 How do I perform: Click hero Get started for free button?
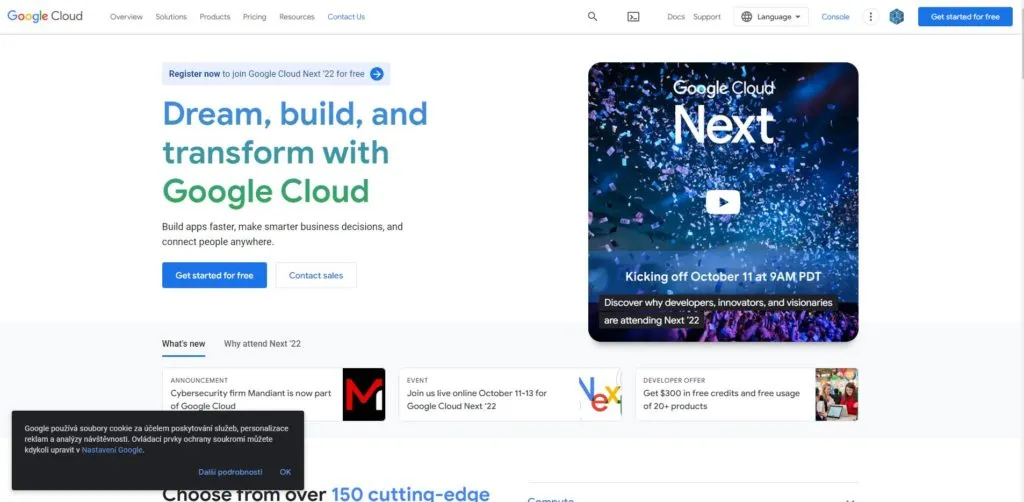[214, 275]
